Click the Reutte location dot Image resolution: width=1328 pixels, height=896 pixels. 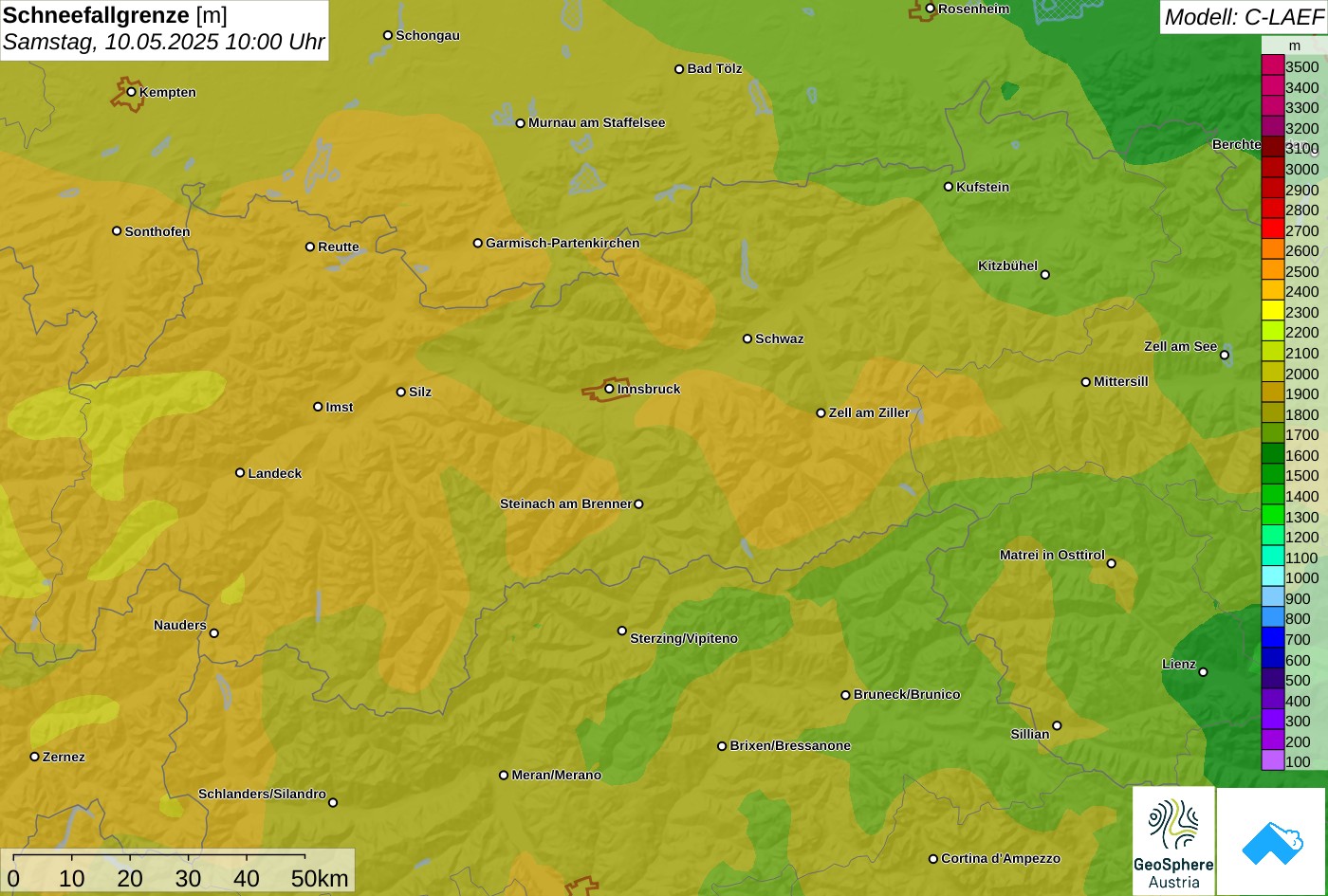(x=310, y=247)
